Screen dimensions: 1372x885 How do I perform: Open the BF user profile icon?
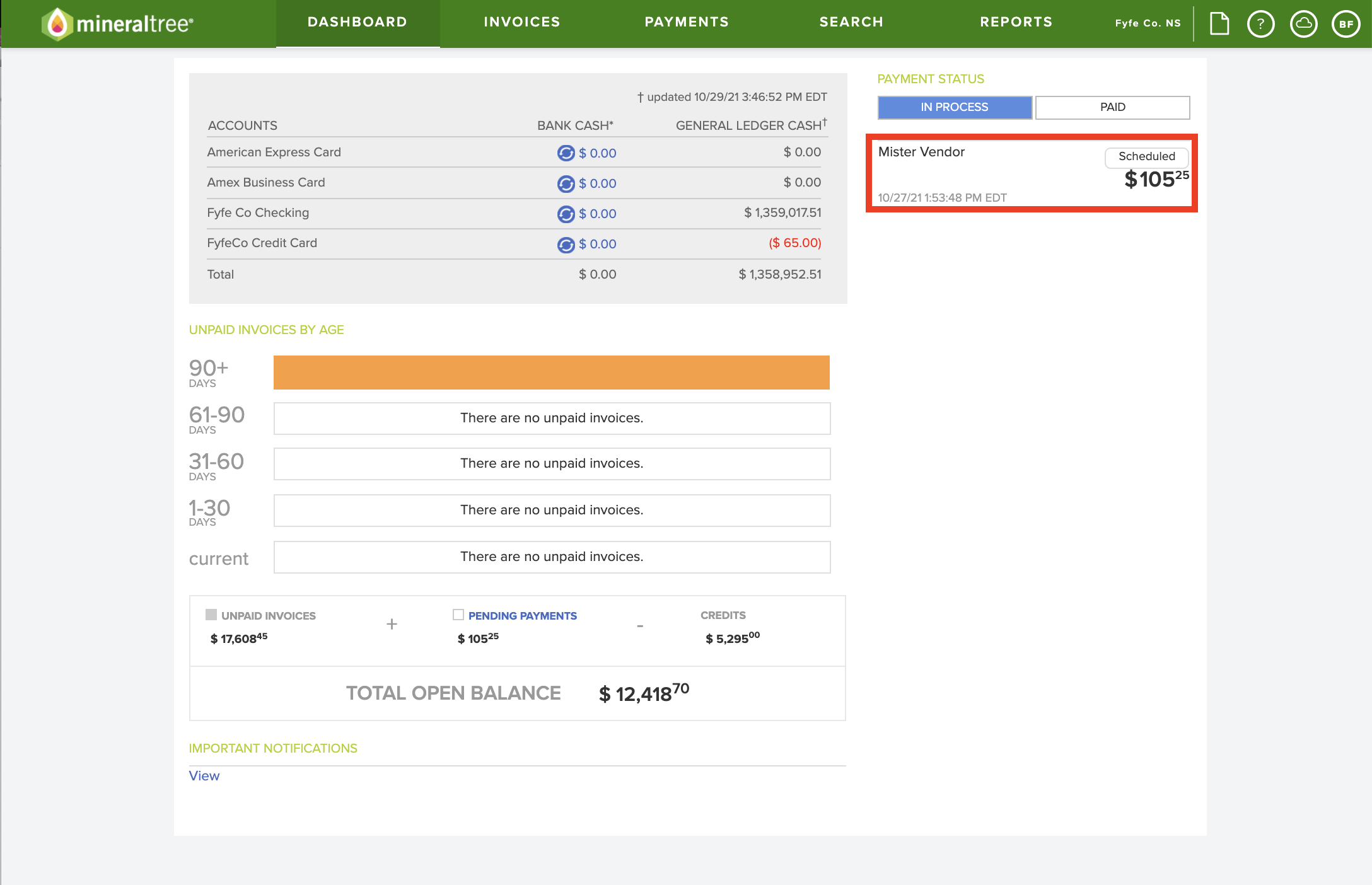tap(1346, 24)
